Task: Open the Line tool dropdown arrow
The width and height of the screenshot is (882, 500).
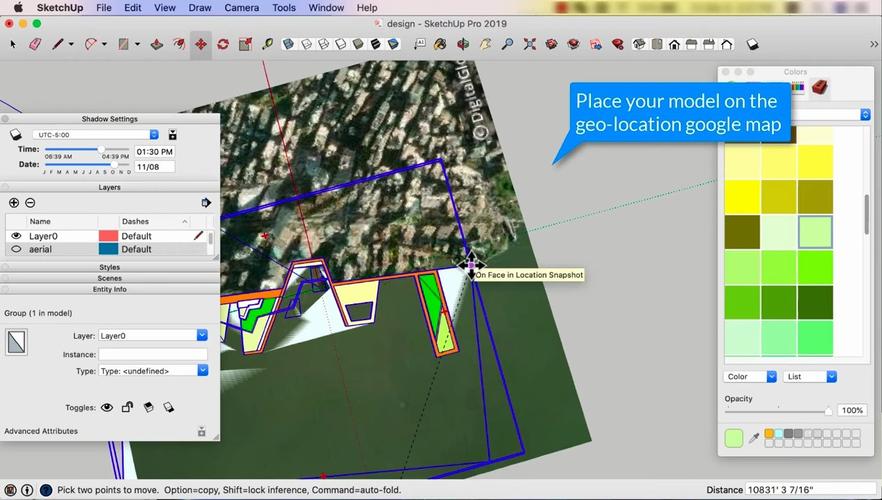Action: 71,44
